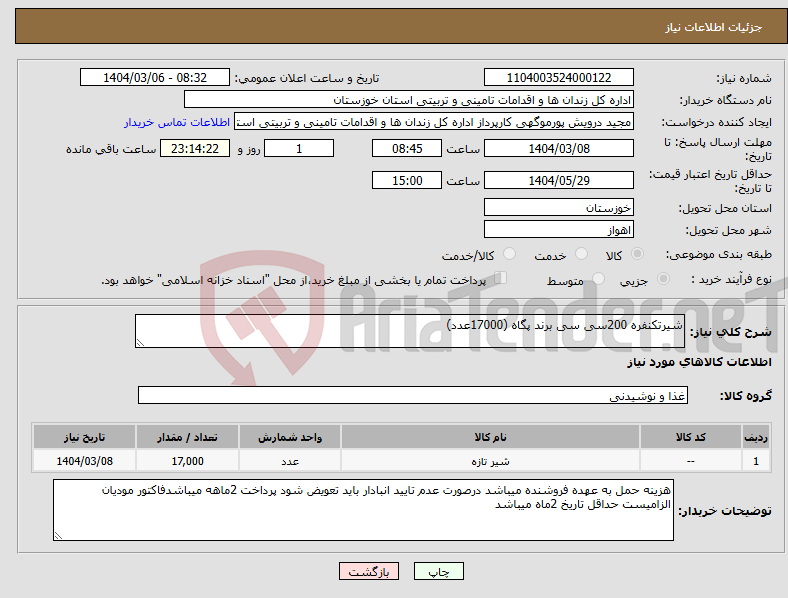This screenshot has height=598, width=788.
Task: Click the unit cell عدد
Action: [x=290, y=461]
